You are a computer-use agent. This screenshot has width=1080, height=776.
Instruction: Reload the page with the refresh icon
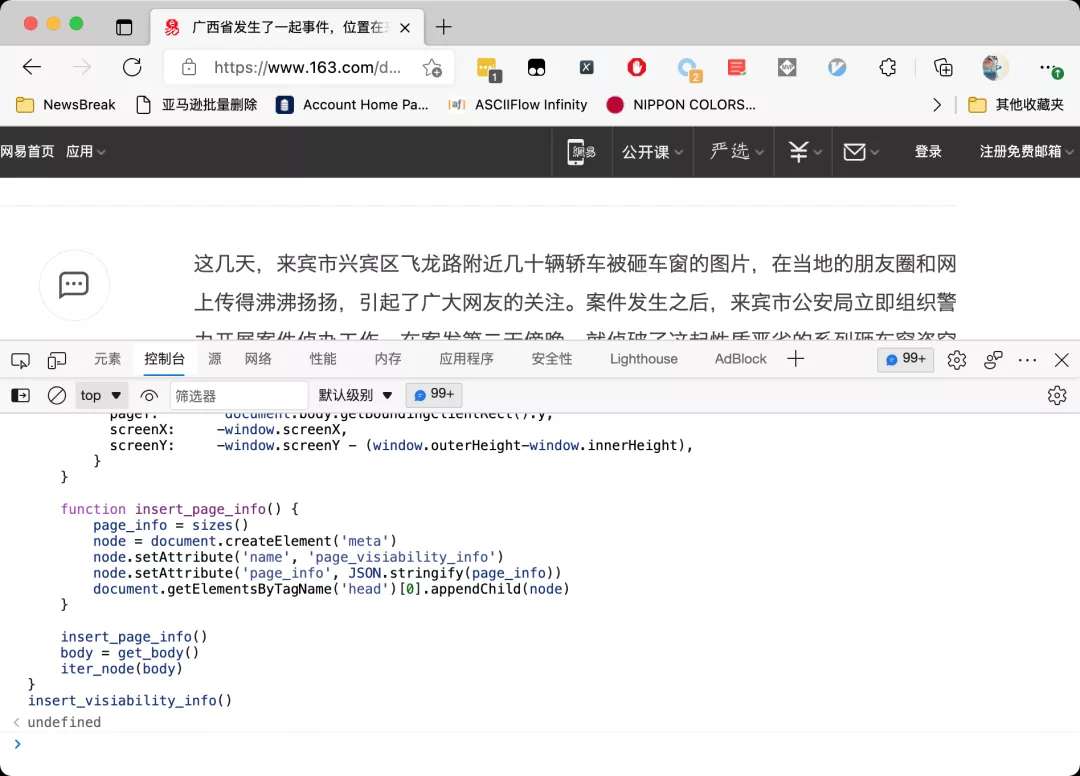point(132,67)
